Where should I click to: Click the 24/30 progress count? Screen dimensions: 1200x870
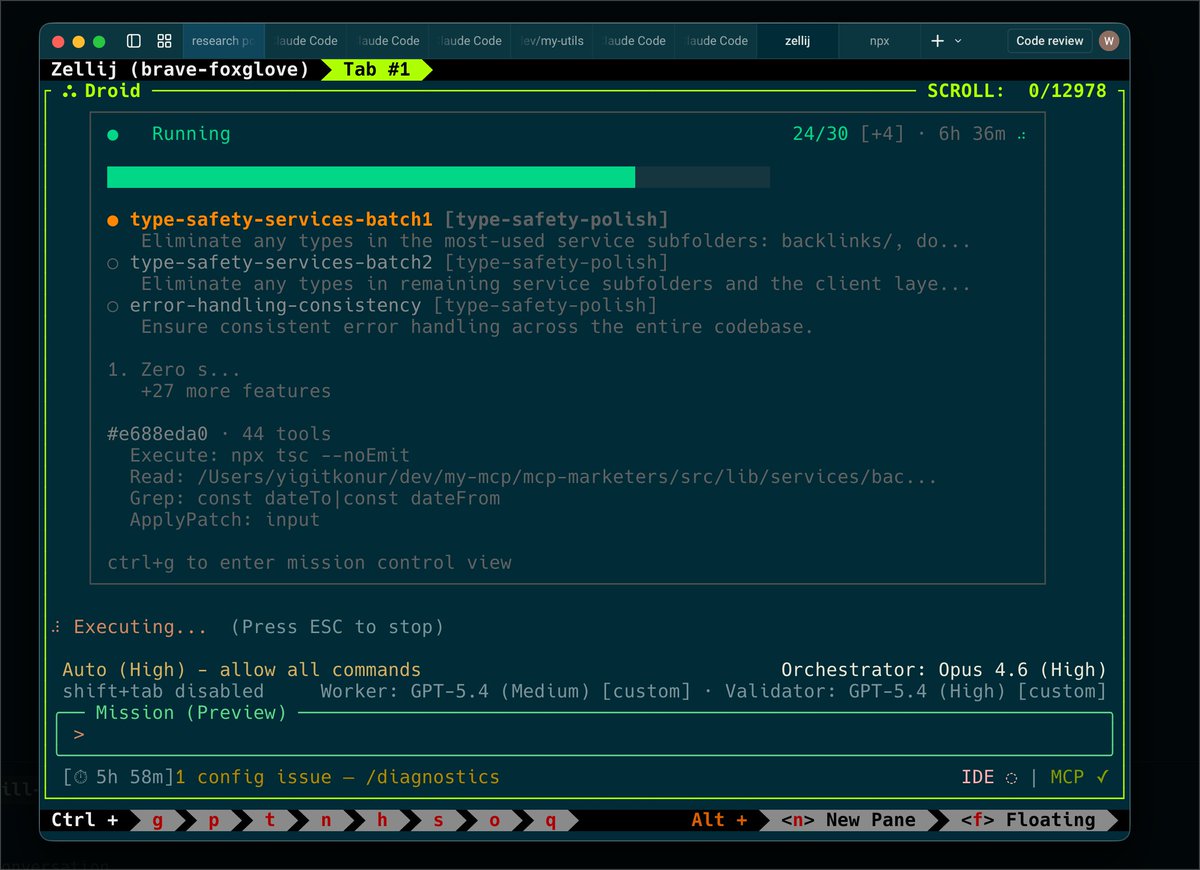pos(820,134)
